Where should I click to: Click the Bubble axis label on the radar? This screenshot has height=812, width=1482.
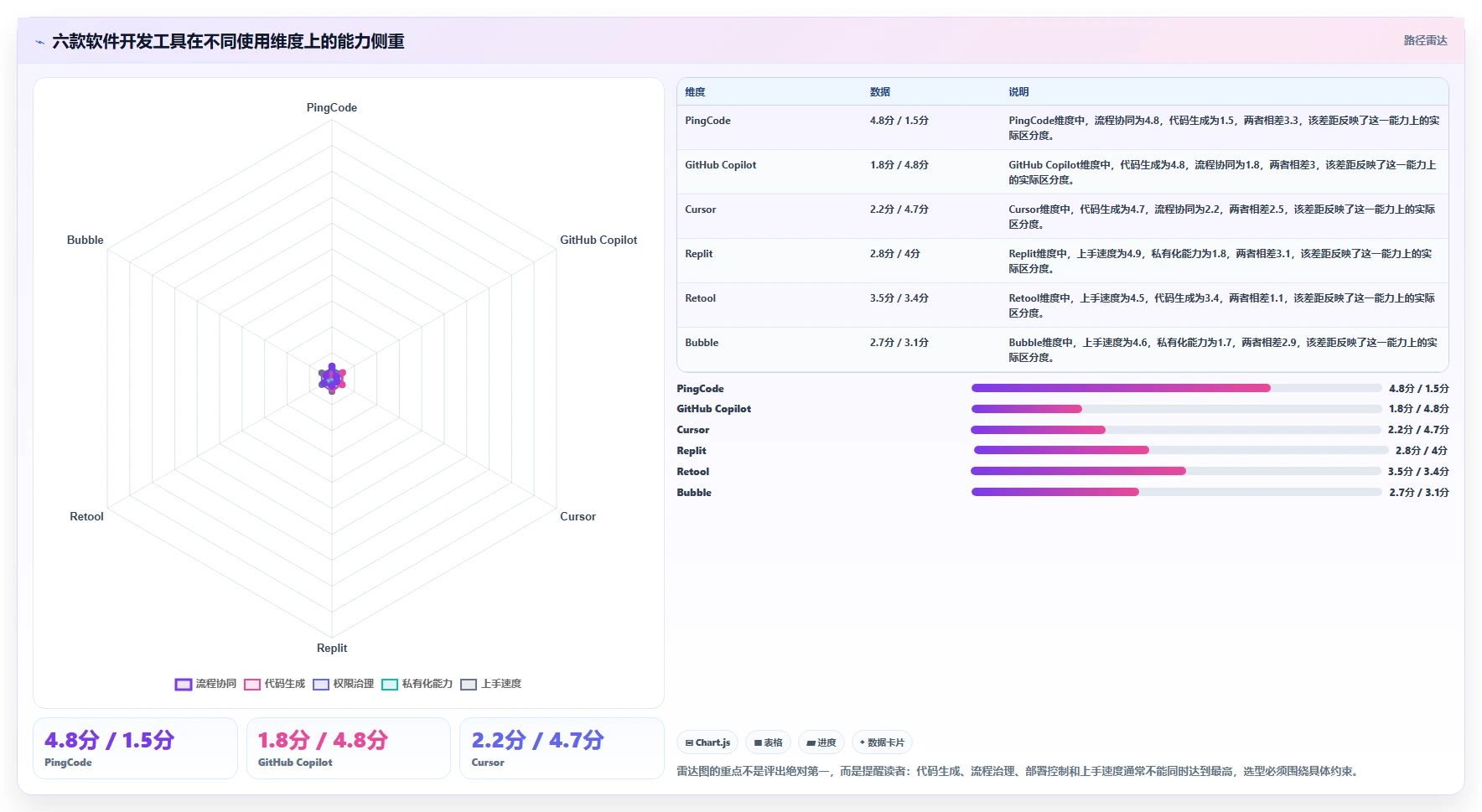[x=85, y=240]
